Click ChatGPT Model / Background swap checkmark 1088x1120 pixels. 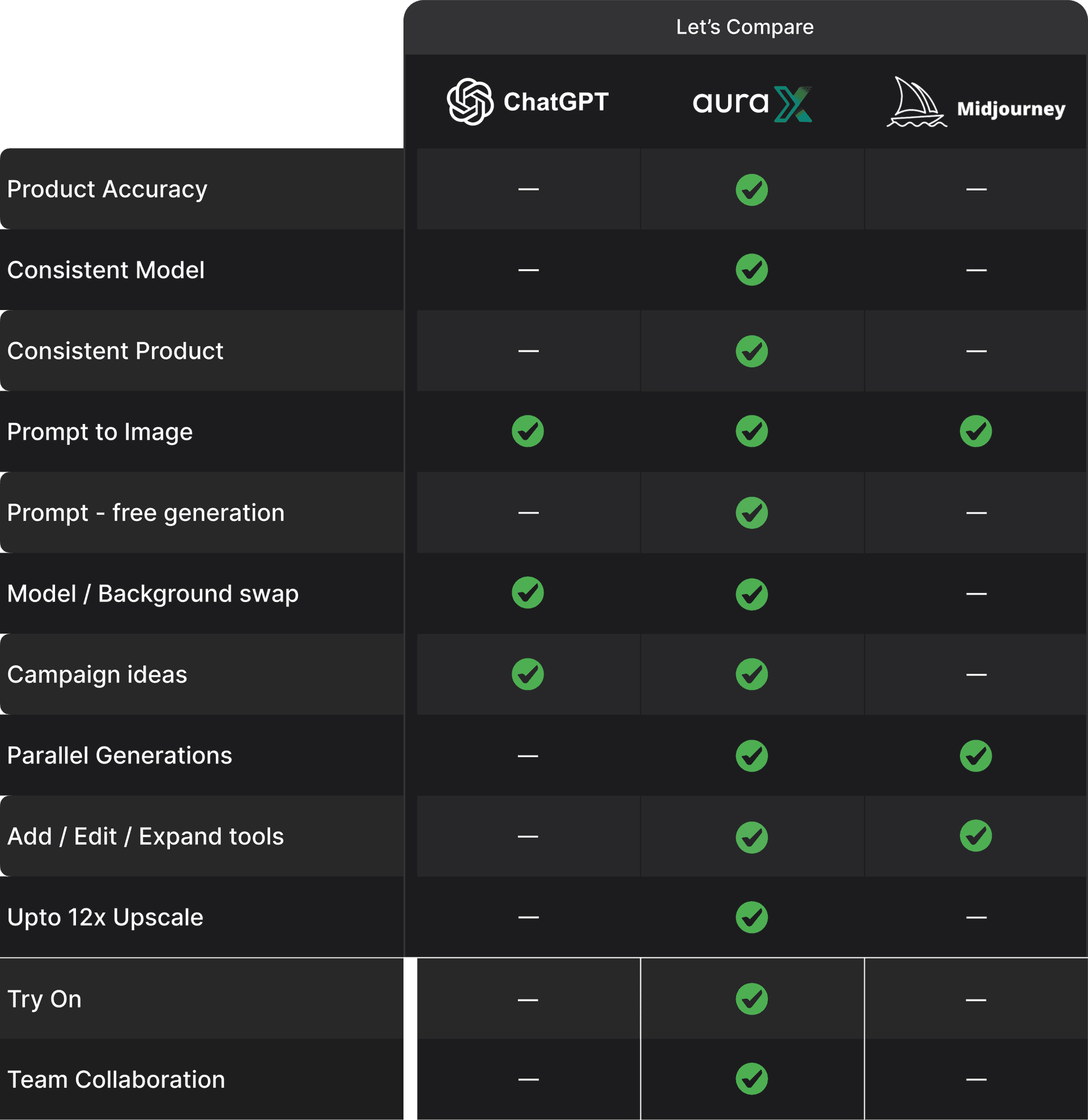528,592
